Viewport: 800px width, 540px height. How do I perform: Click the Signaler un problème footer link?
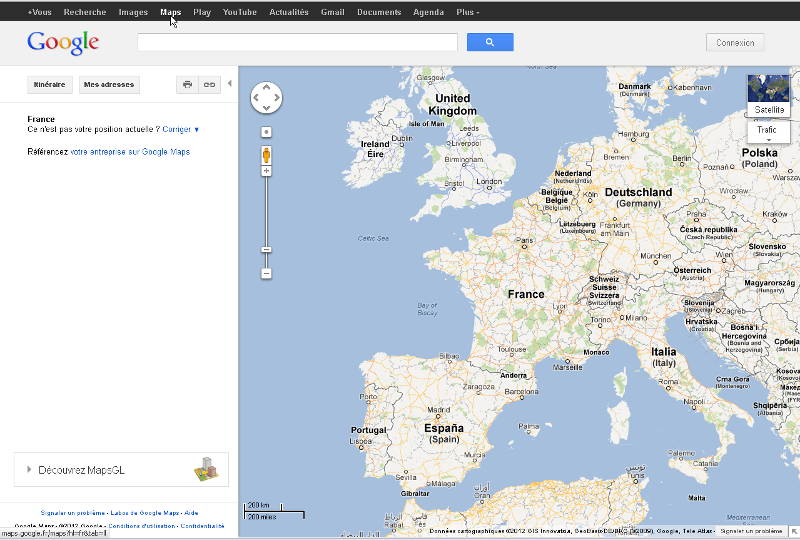73,513
